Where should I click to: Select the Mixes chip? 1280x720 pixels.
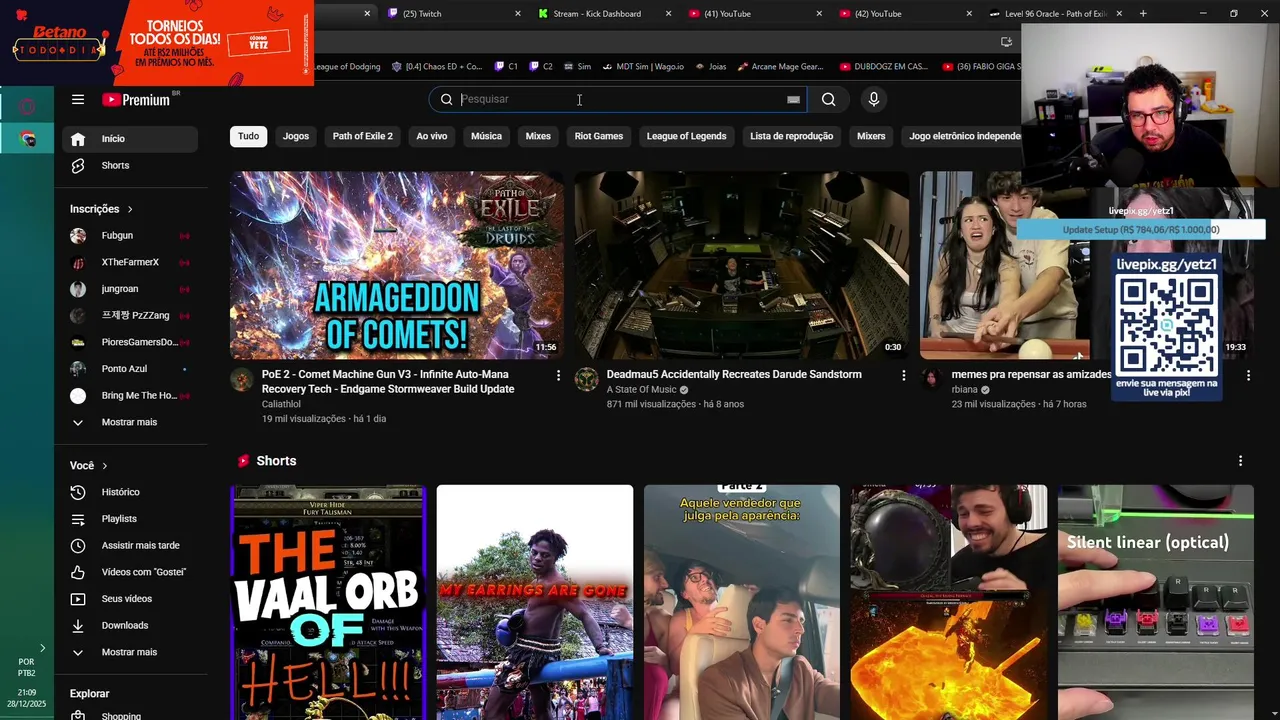point(538,136)
